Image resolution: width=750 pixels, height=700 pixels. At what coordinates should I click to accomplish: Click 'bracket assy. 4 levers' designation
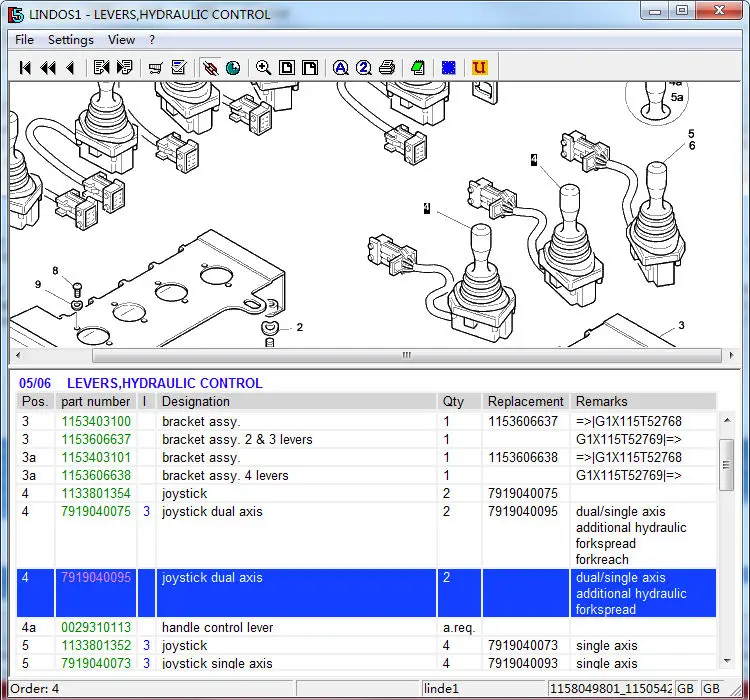pos(225,476)
